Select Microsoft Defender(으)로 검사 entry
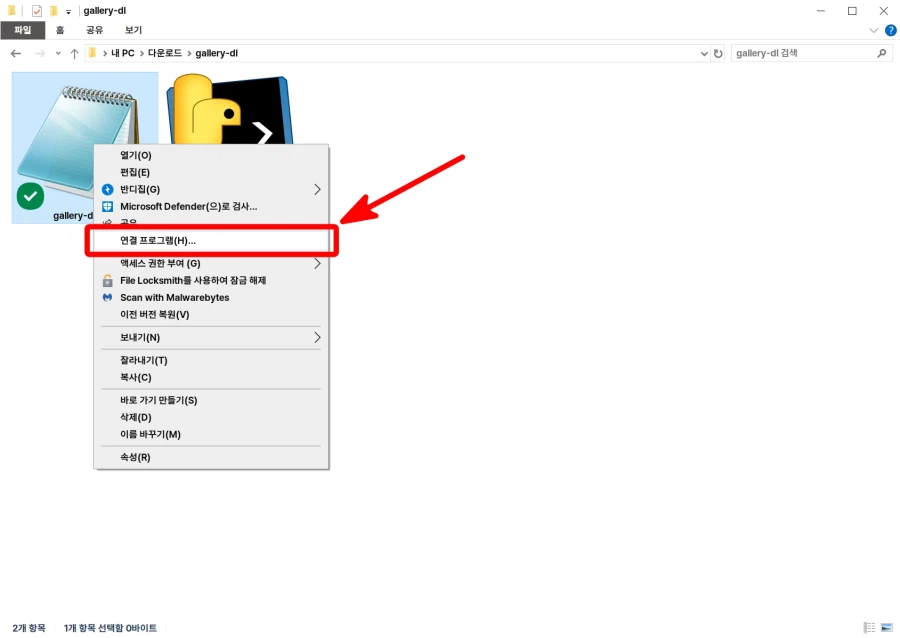900x638 pixels. point(211,207)
